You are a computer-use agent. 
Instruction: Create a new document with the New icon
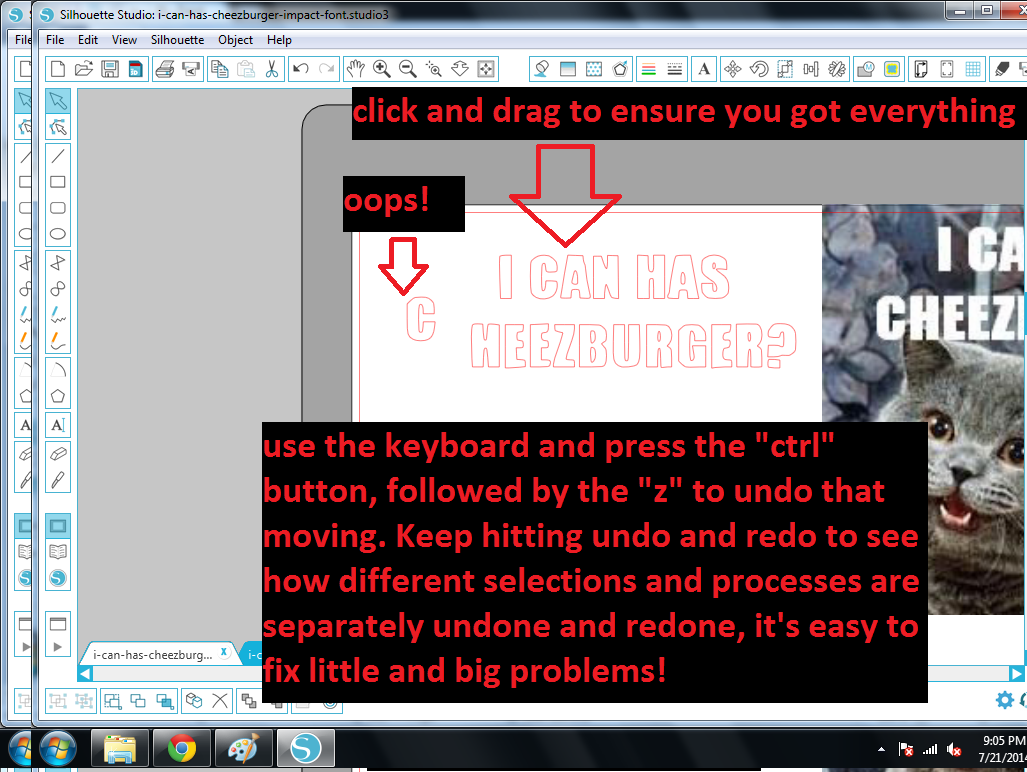click(x=58, y=69)
